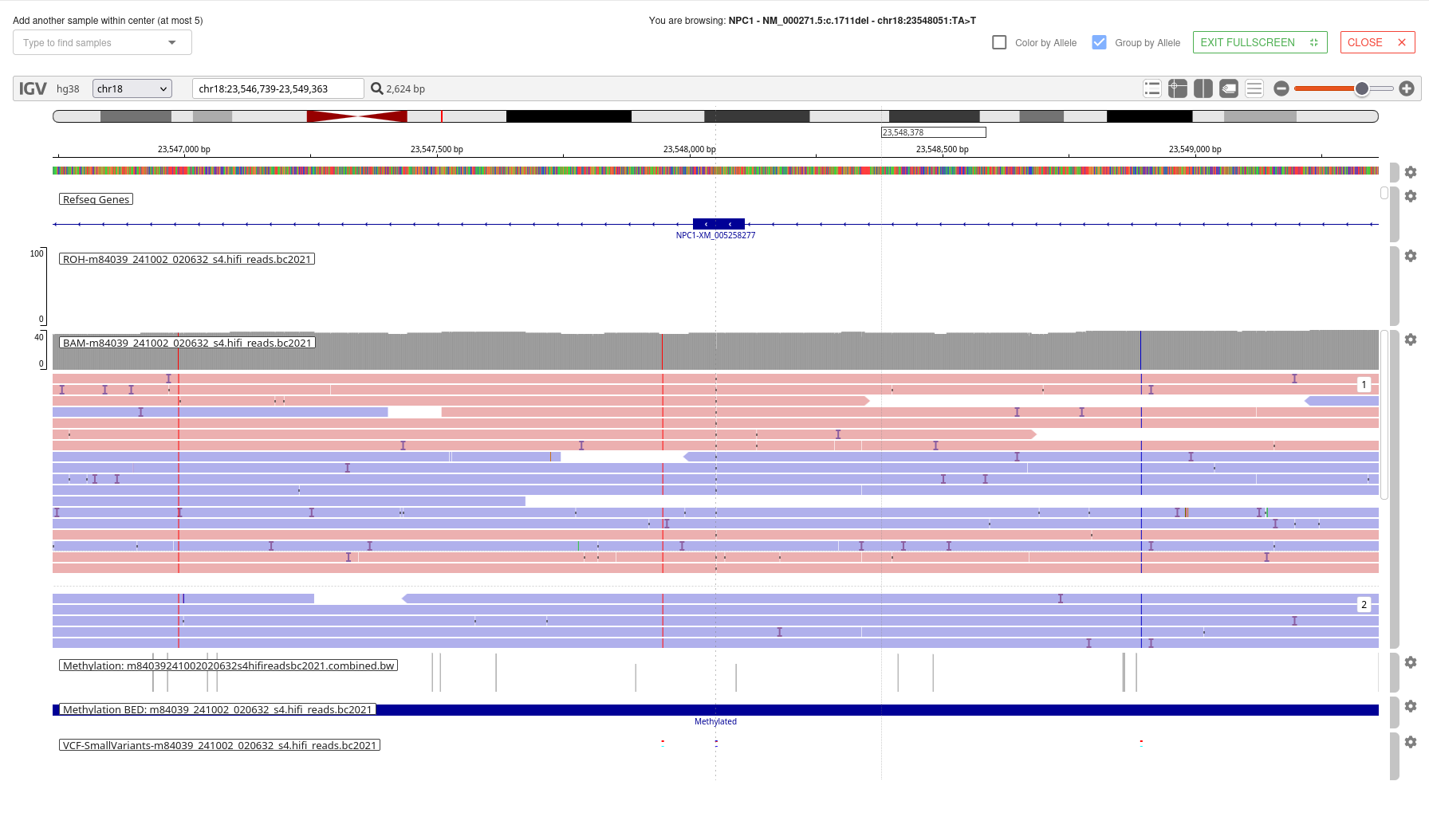Uncheck Group by Allele checkbox
The image size is (1429, 840).
[1099, 42]
